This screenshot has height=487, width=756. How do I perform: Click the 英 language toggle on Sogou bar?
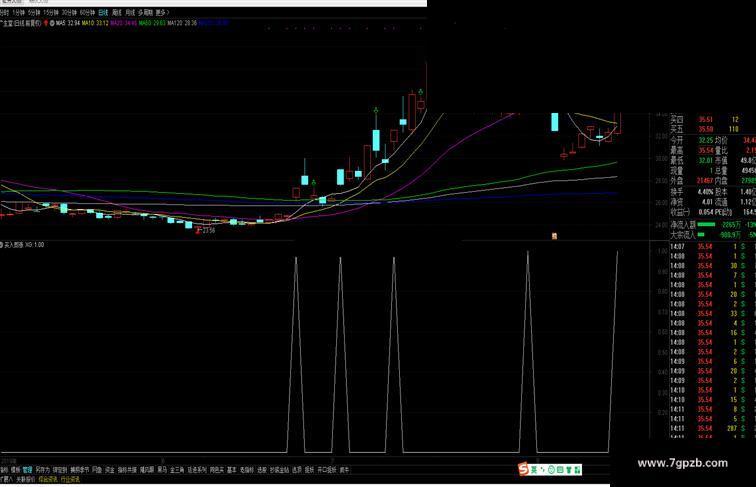click(x=534, y=469)
